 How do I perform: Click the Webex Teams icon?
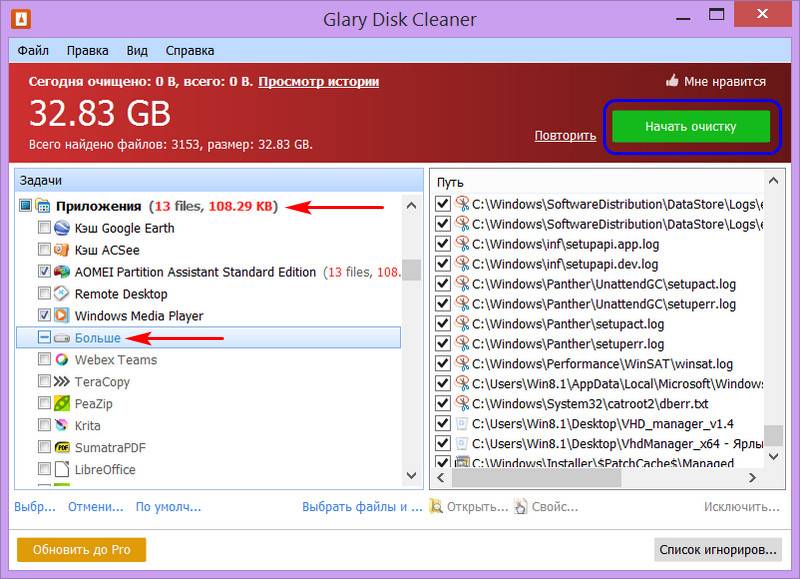(x=61, y=360)
